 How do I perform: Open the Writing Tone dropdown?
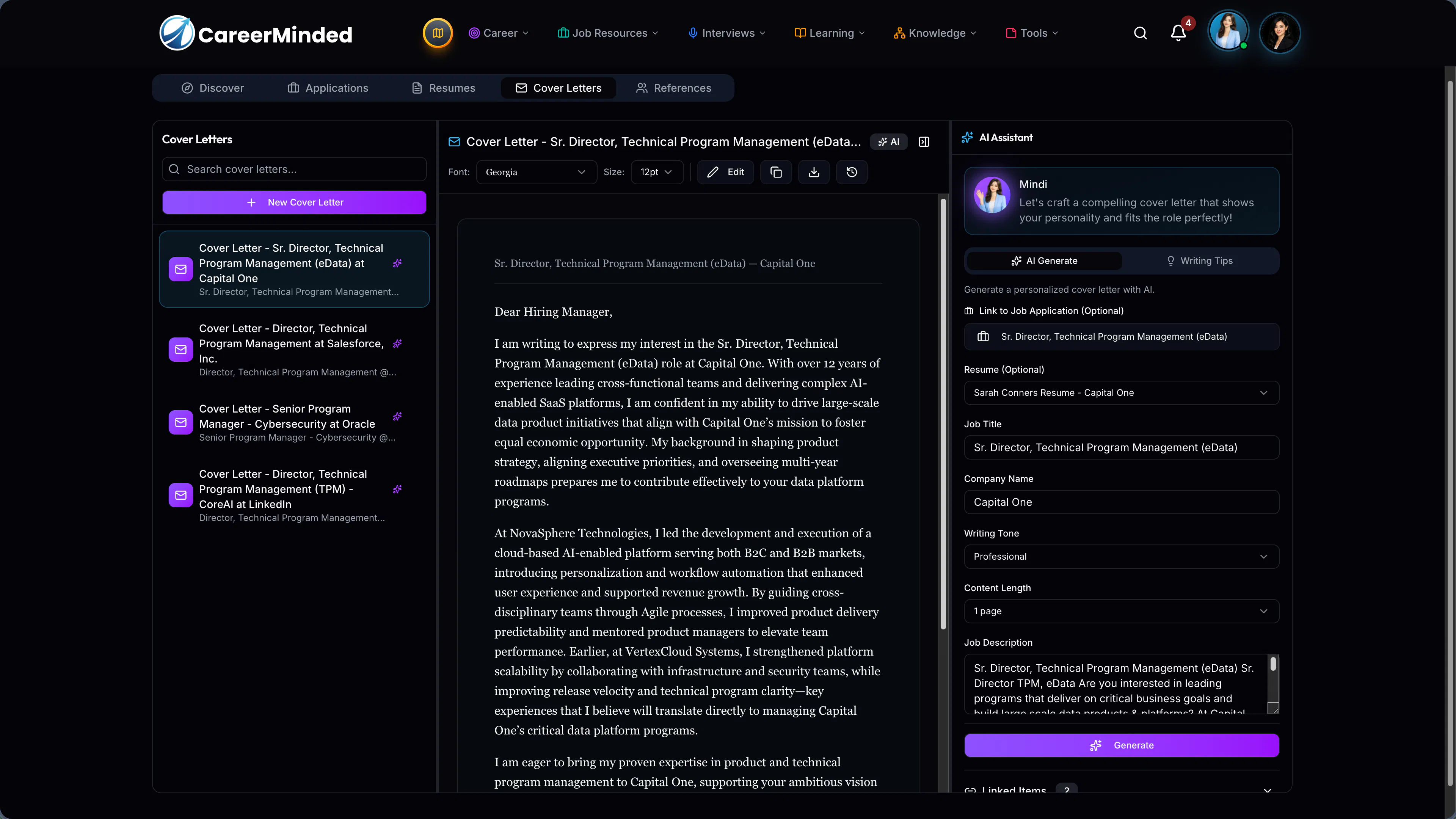tap(1122, 557)
